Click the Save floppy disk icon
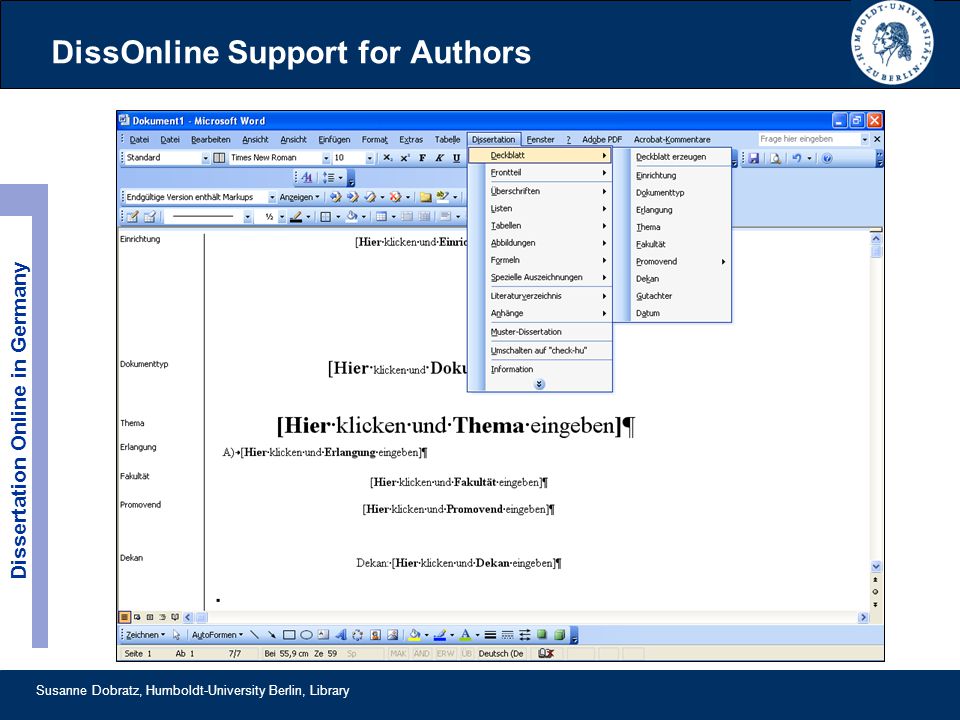This screenshot has width=960, height=720. coord(754,159)
